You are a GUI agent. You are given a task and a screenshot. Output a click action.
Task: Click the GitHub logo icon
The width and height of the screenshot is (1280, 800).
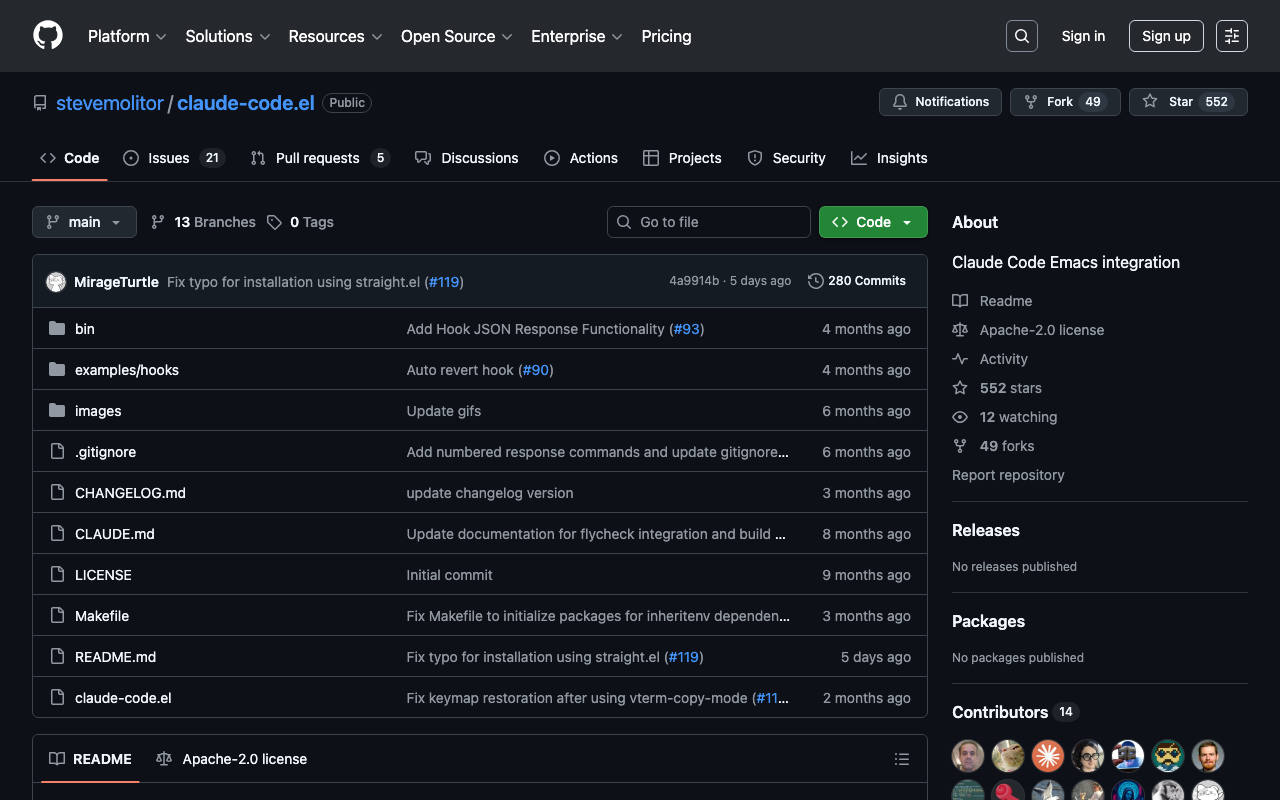tap(48, 36)
